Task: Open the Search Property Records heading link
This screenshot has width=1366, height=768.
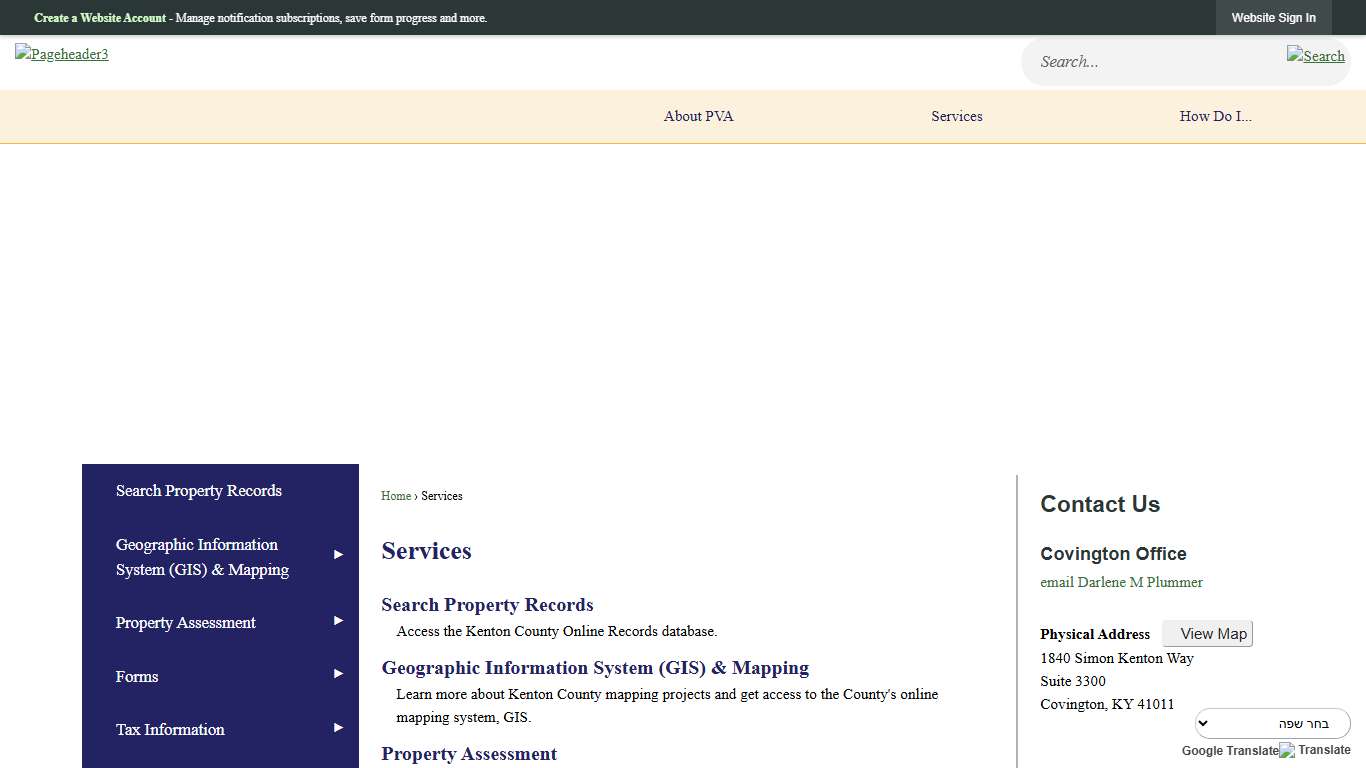Action: (487, 605)
